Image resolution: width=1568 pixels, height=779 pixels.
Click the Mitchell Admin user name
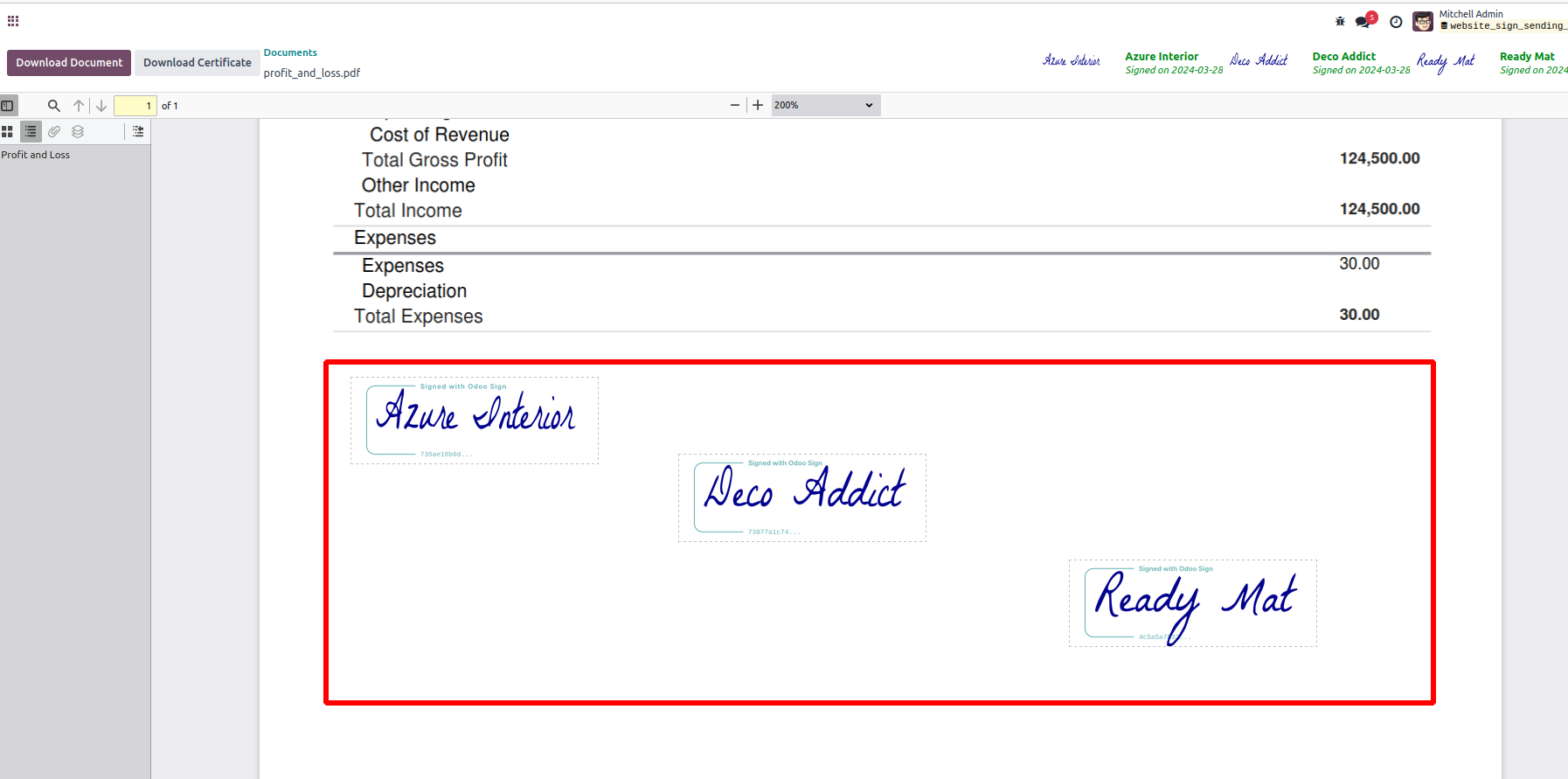1471,14
